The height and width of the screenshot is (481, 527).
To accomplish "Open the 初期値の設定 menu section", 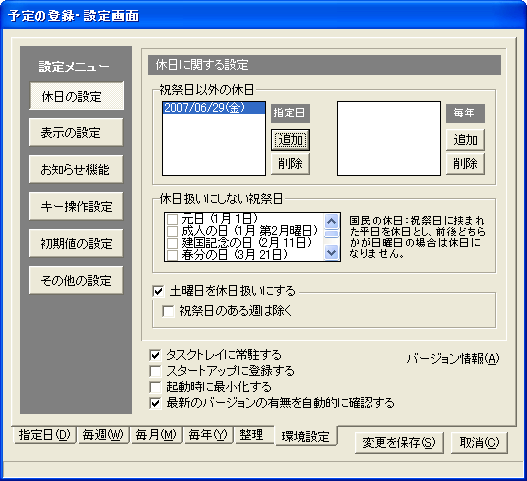I will (x=76, y=243).
